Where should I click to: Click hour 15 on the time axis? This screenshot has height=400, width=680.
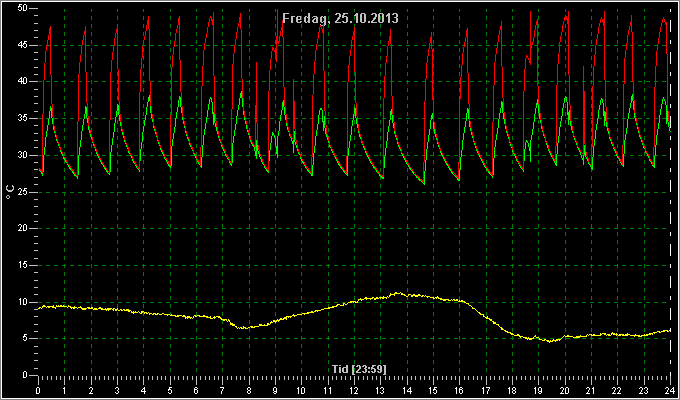(433, 391)
